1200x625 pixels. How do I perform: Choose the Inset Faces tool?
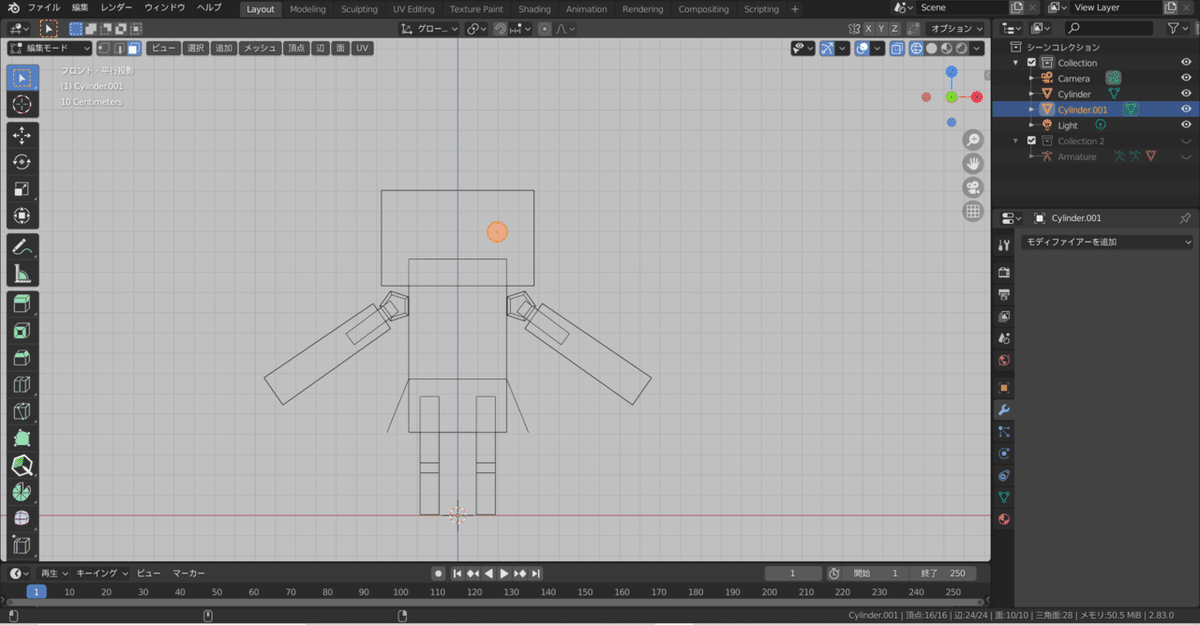[22, 330]
